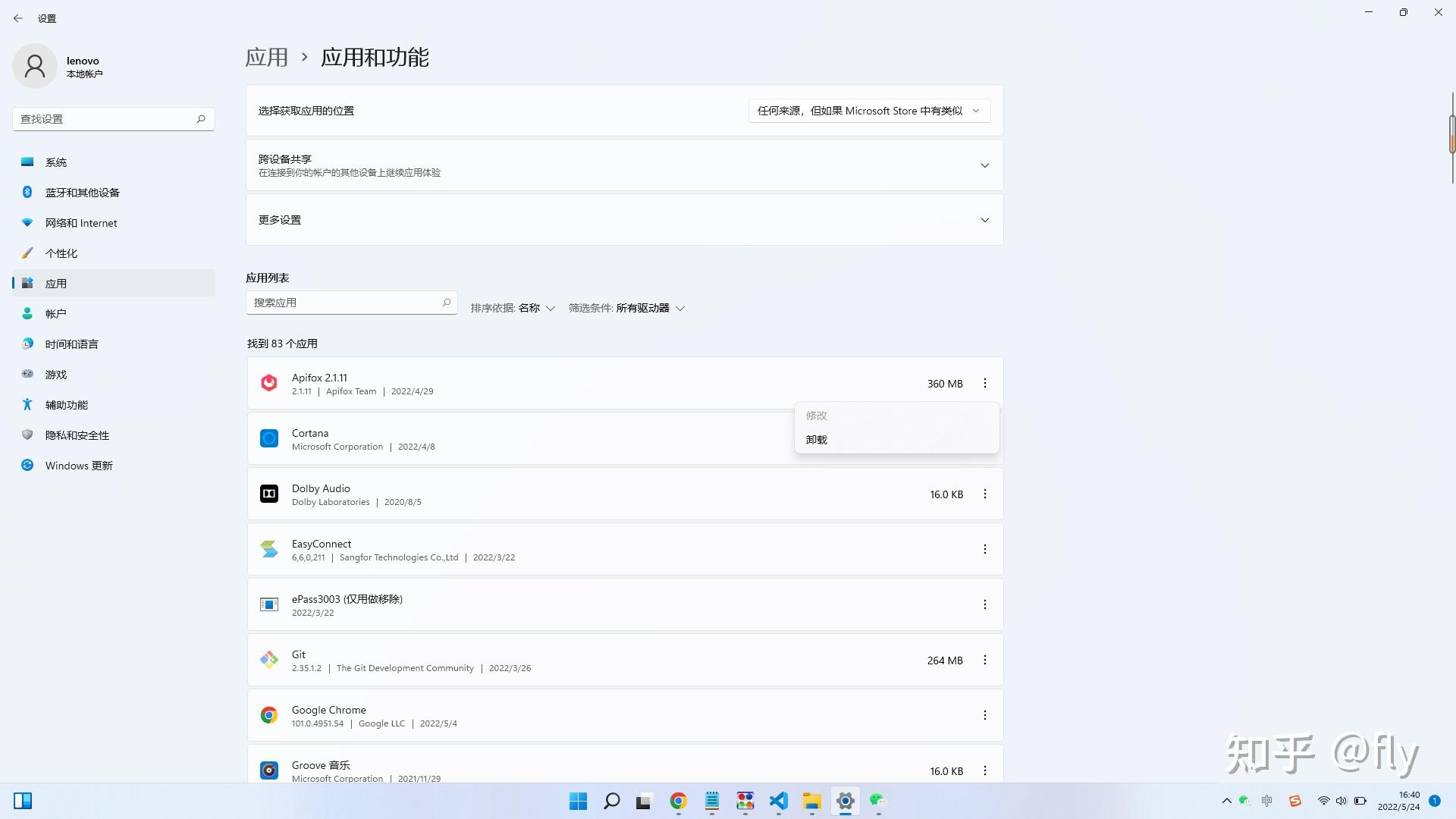1456x819 pixels.
Task: Open Windows 更新 settings section
Action: 114,466
